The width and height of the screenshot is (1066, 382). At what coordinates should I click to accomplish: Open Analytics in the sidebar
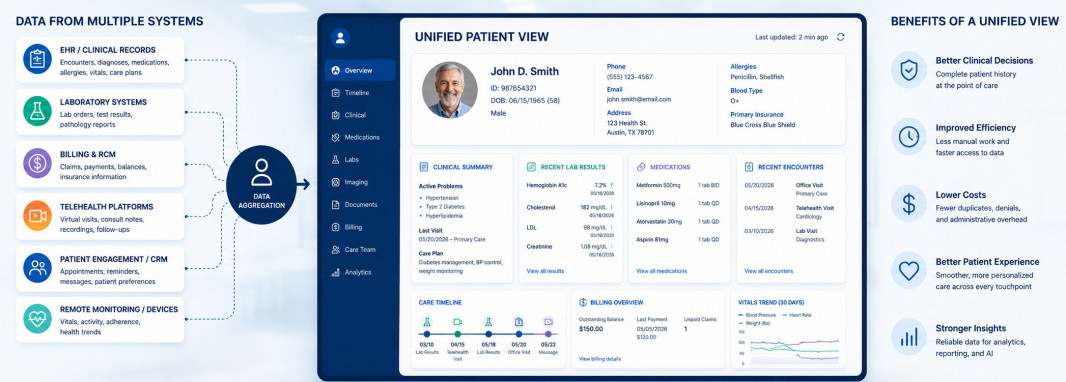360,272
